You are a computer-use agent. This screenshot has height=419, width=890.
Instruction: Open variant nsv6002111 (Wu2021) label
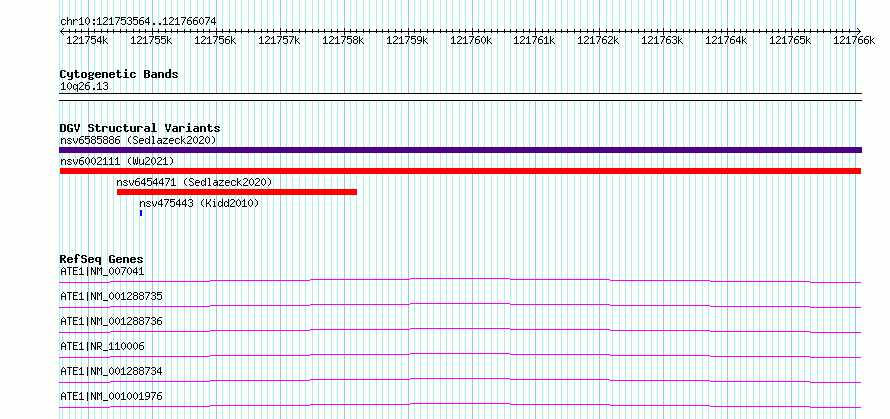[x=117, y=161]
